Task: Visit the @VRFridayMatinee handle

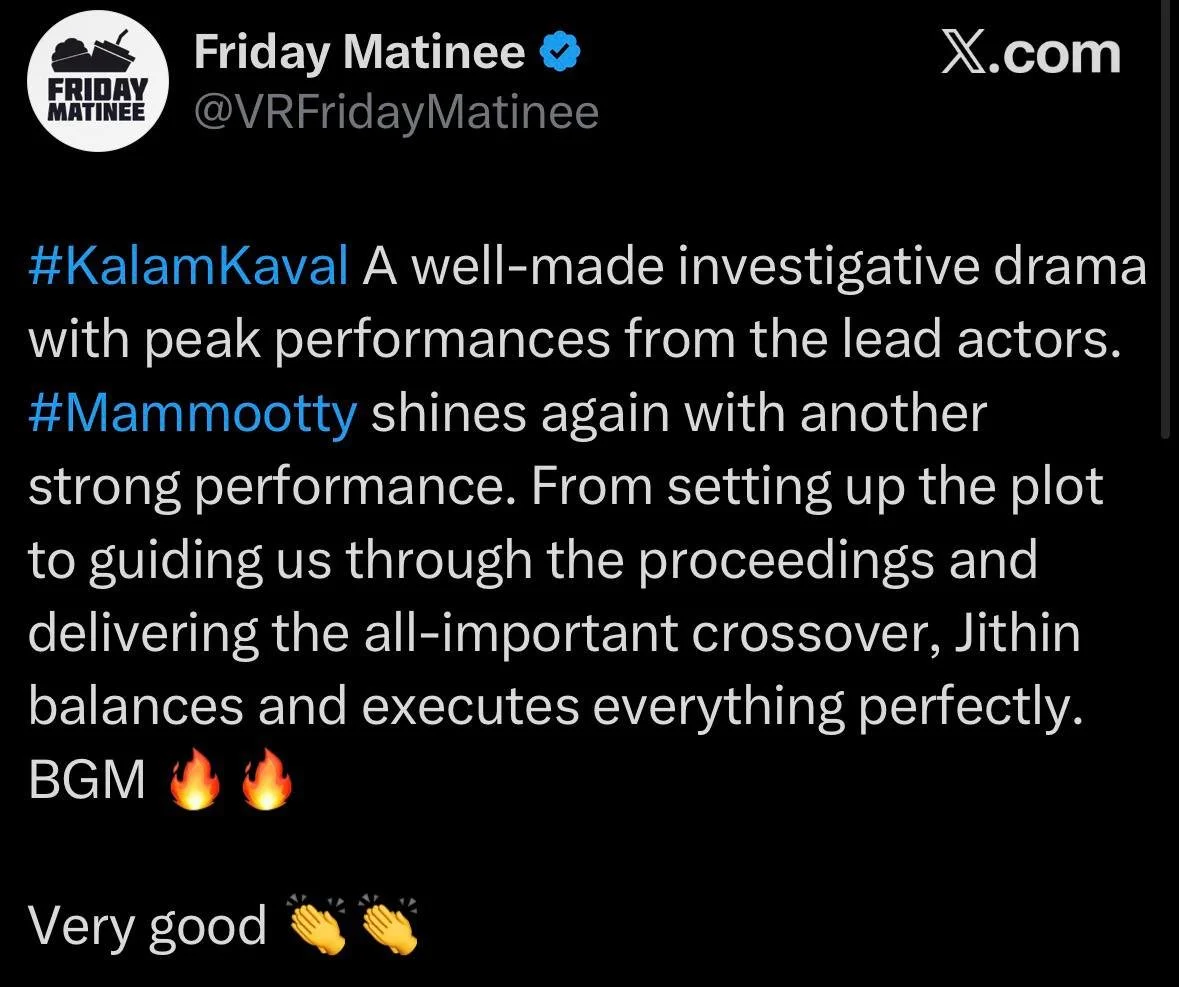Action: click(x=396, y=114)
